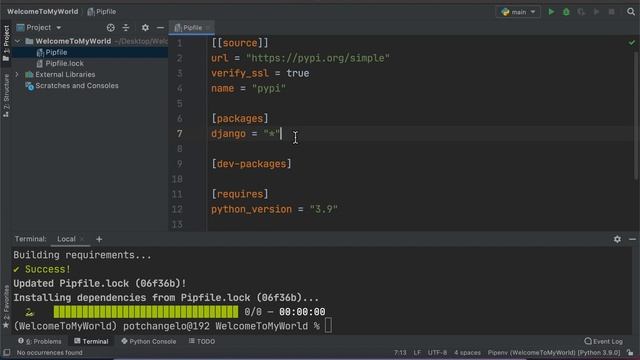Viewport: 640px width, 360px height.
Task: Close the Local terminal tab
Action: coord(82,239)
